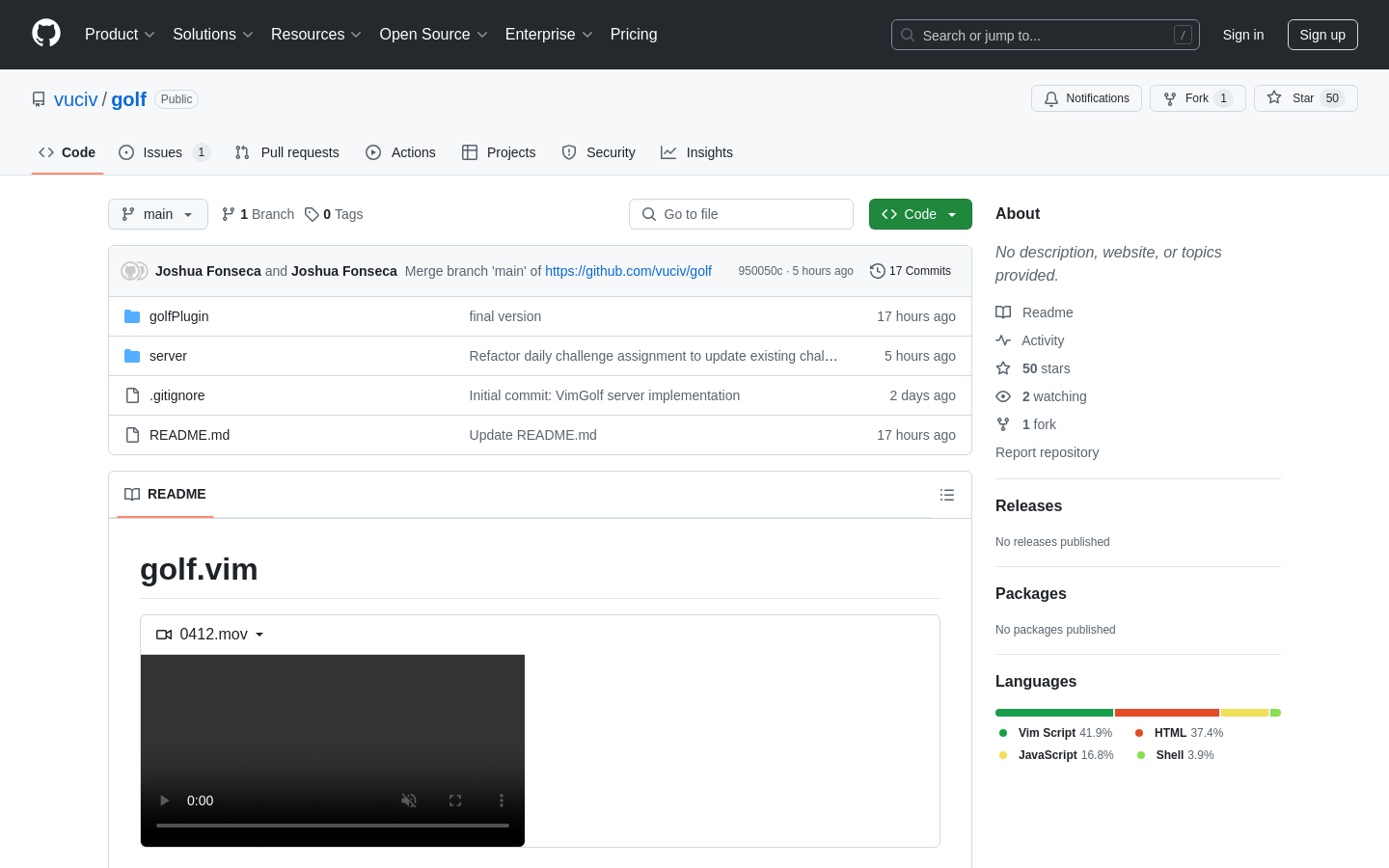Switch to the Issues tab
The image size is (1389, 868).
pyautogui.click(x=164, y=152)
